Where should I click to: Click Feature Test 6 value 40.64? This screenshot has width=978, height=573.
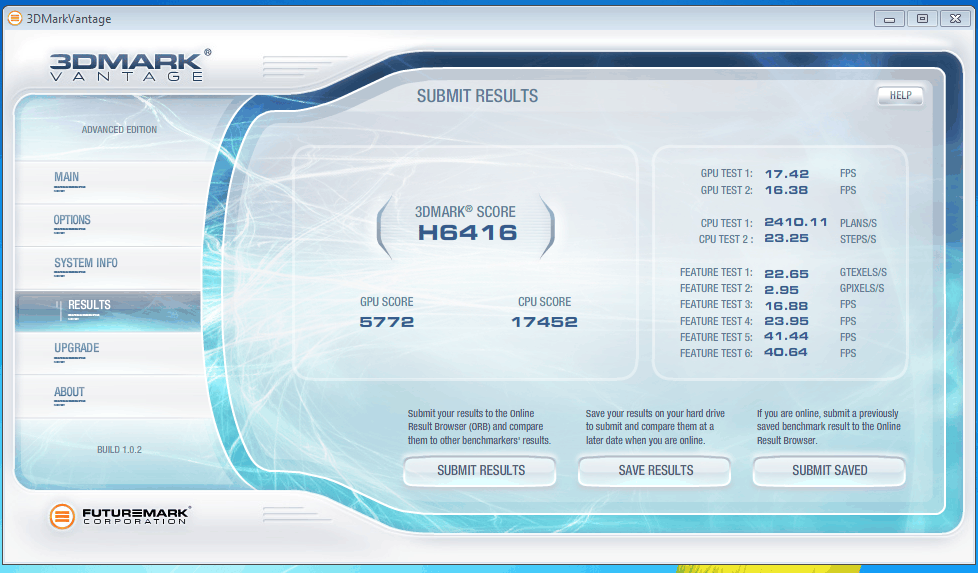(x=785, y=352)
